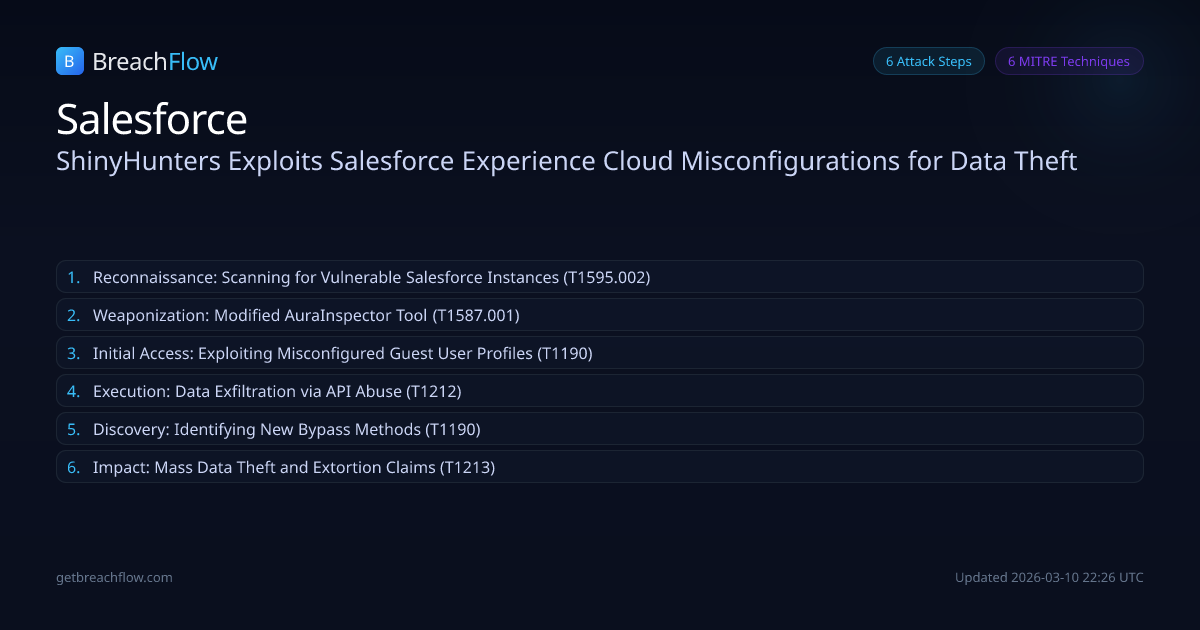1200x630 pixels.
Task: Click the Updated 2026-03-10 timestamp
Action: click(1049, 577)
